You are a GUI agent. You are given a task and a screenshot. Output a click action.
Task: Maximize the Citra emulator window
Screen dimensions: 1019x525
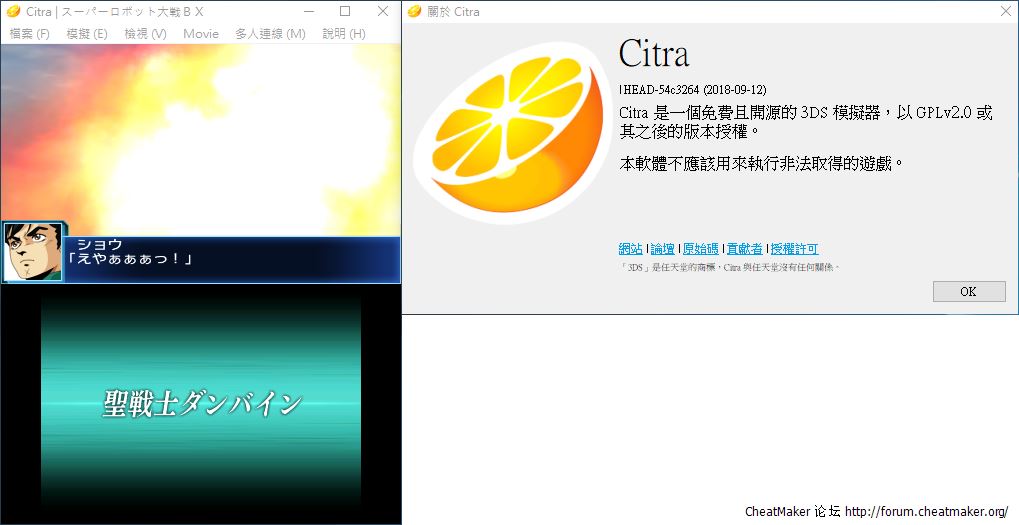[345, 12]
